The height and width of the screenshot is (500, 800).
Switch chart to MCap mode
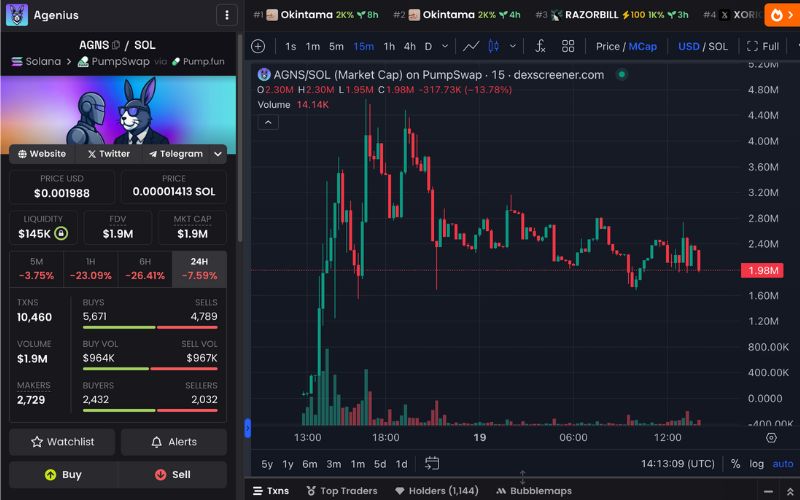coord(642,46)
